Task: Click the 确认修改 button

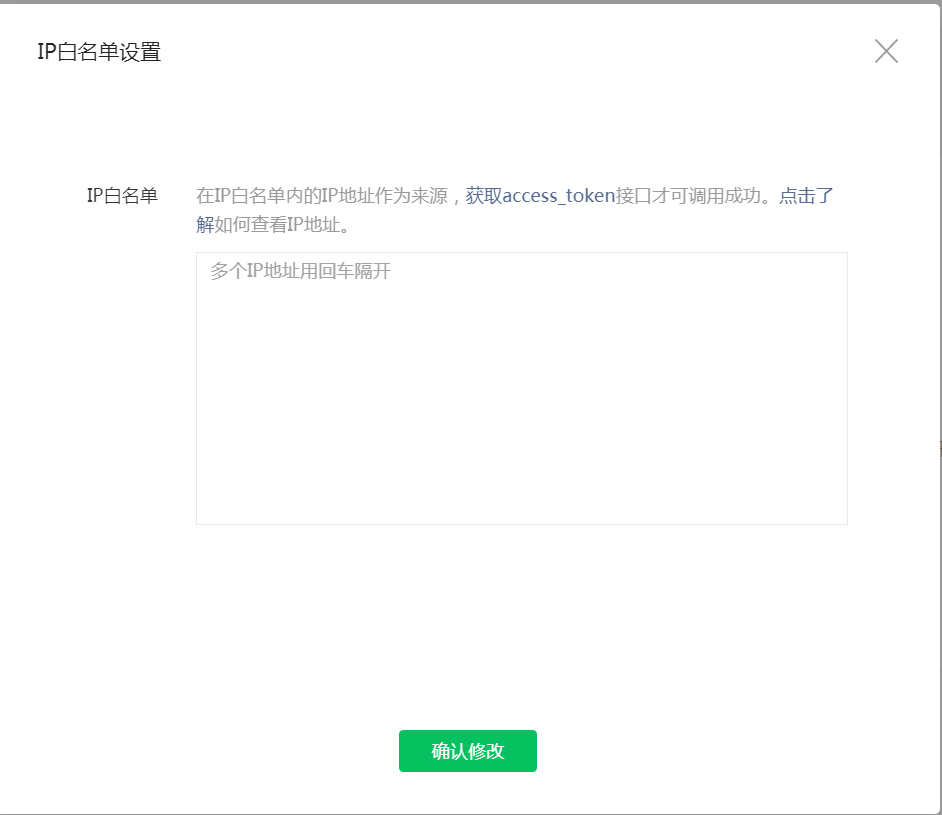Action: point(467,751)
